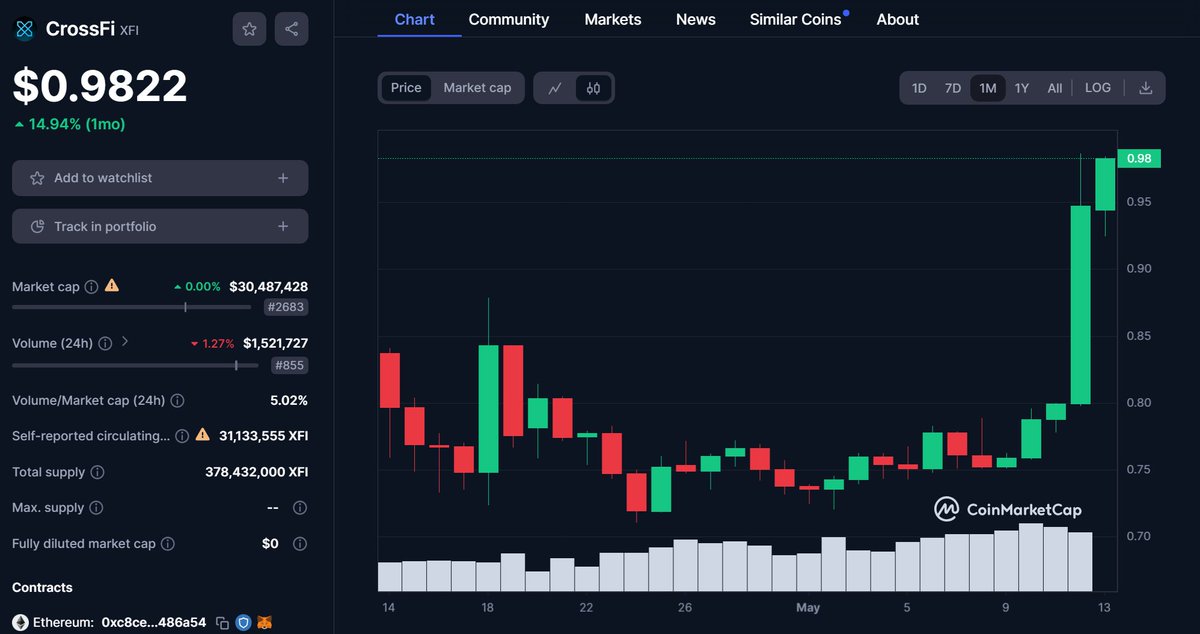1200x634 pixels.
Task: Click Track in portfolio button
Action: pyautogui.click(x=160, y=227)
